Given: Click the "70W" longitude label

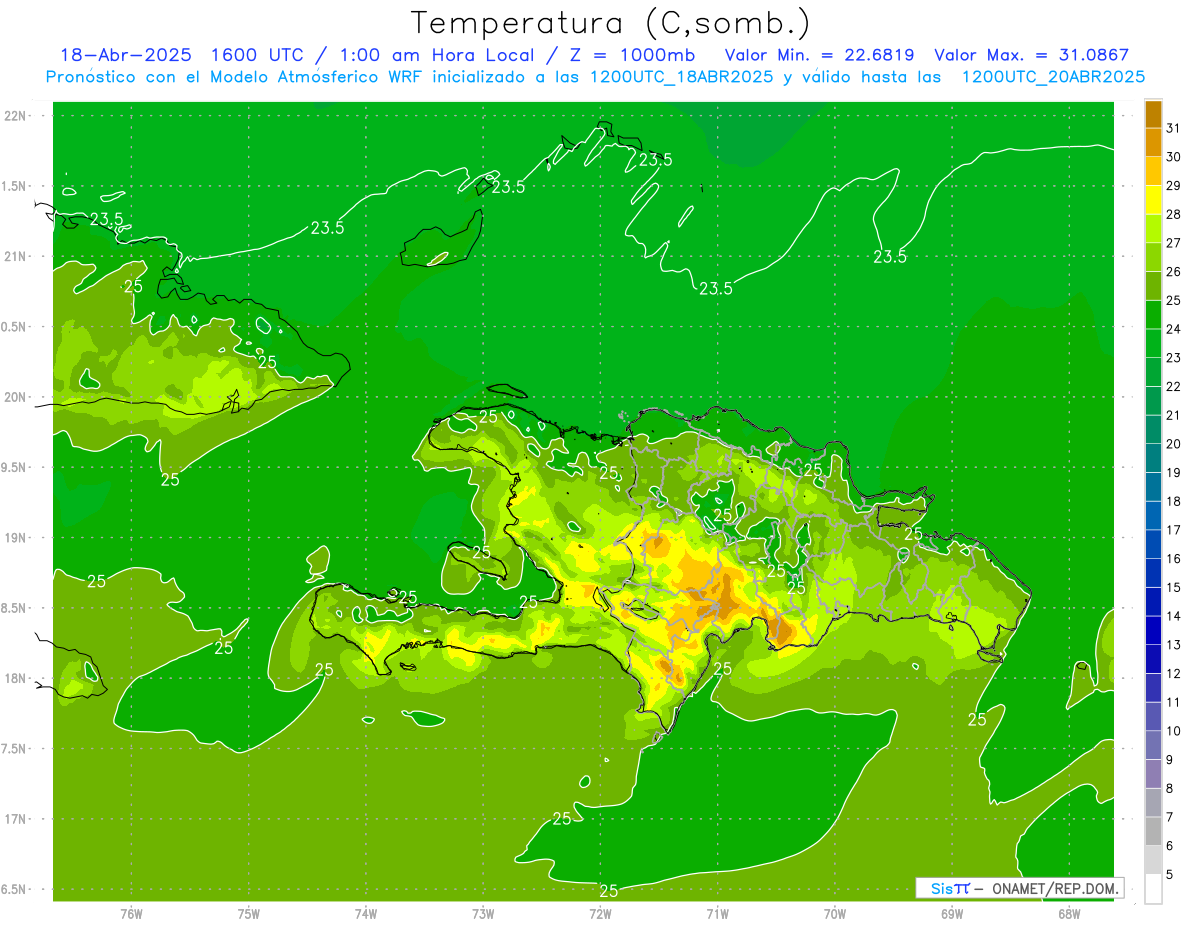Looking at the screenshot, I should (x=835, y=914).
